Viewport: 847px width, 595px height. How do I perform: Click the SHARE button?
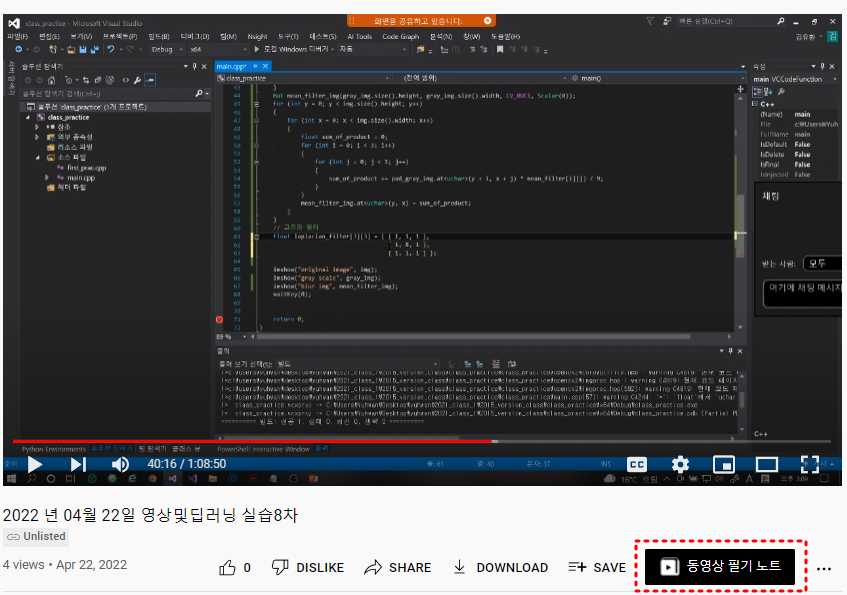coord(398,567)
